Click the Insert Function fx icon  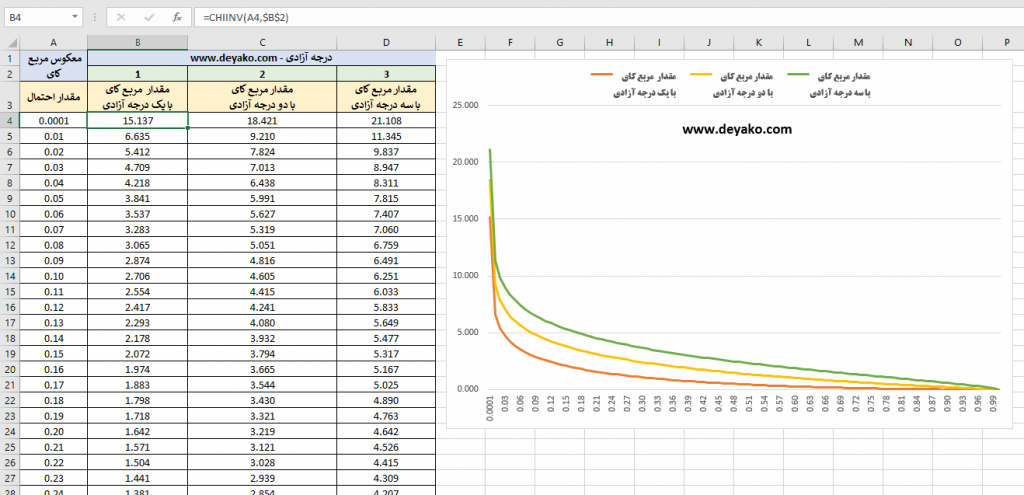point(177,17)
